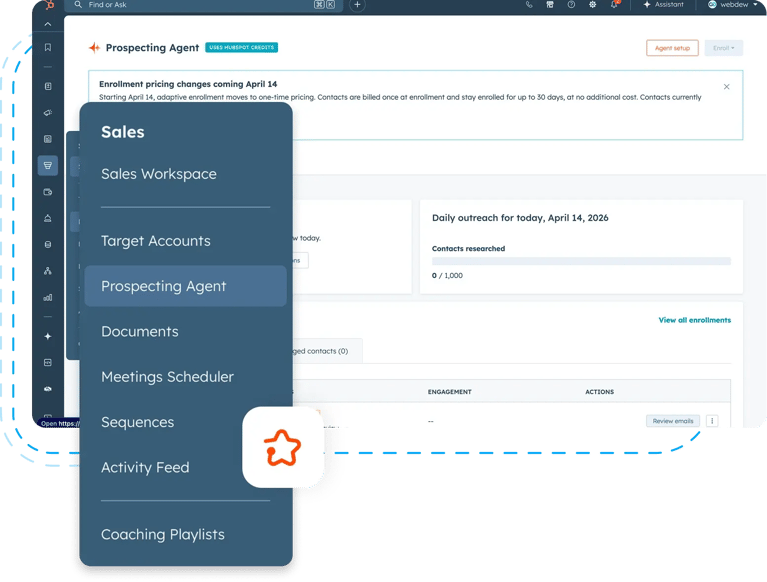The image size is (767, 582).
Task: Click the magnifier icon in the search bar
Action: coord(78,4)
